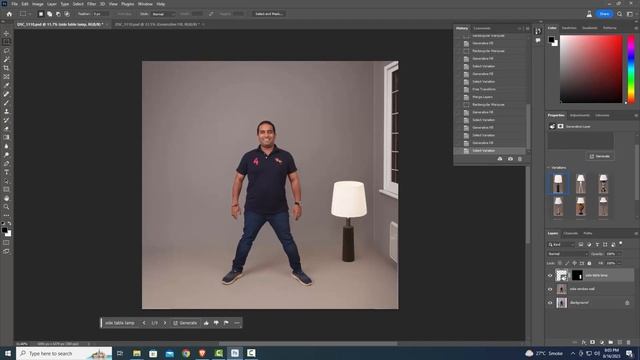Choose New Selection mode icon
This screenshot has width=640, height=360.
[x=41, y=14]
